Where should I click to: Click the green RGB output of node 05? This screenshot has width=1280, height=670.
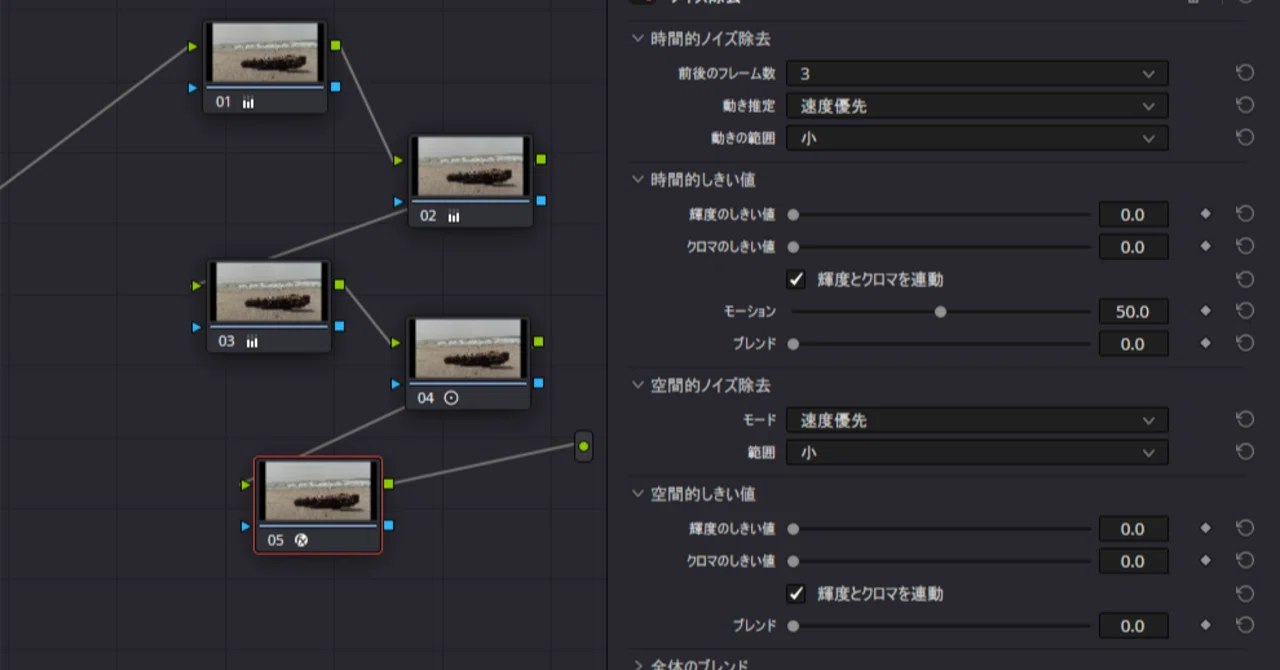(389, 483)
